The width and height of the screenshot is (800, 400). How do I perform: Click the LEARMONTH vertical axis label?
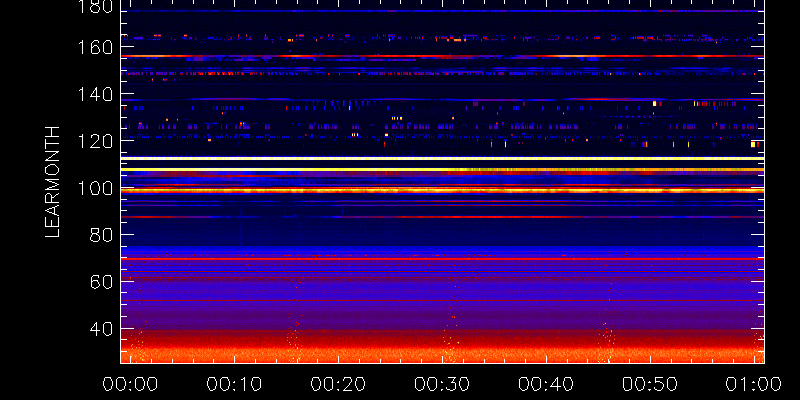point(53,182)
